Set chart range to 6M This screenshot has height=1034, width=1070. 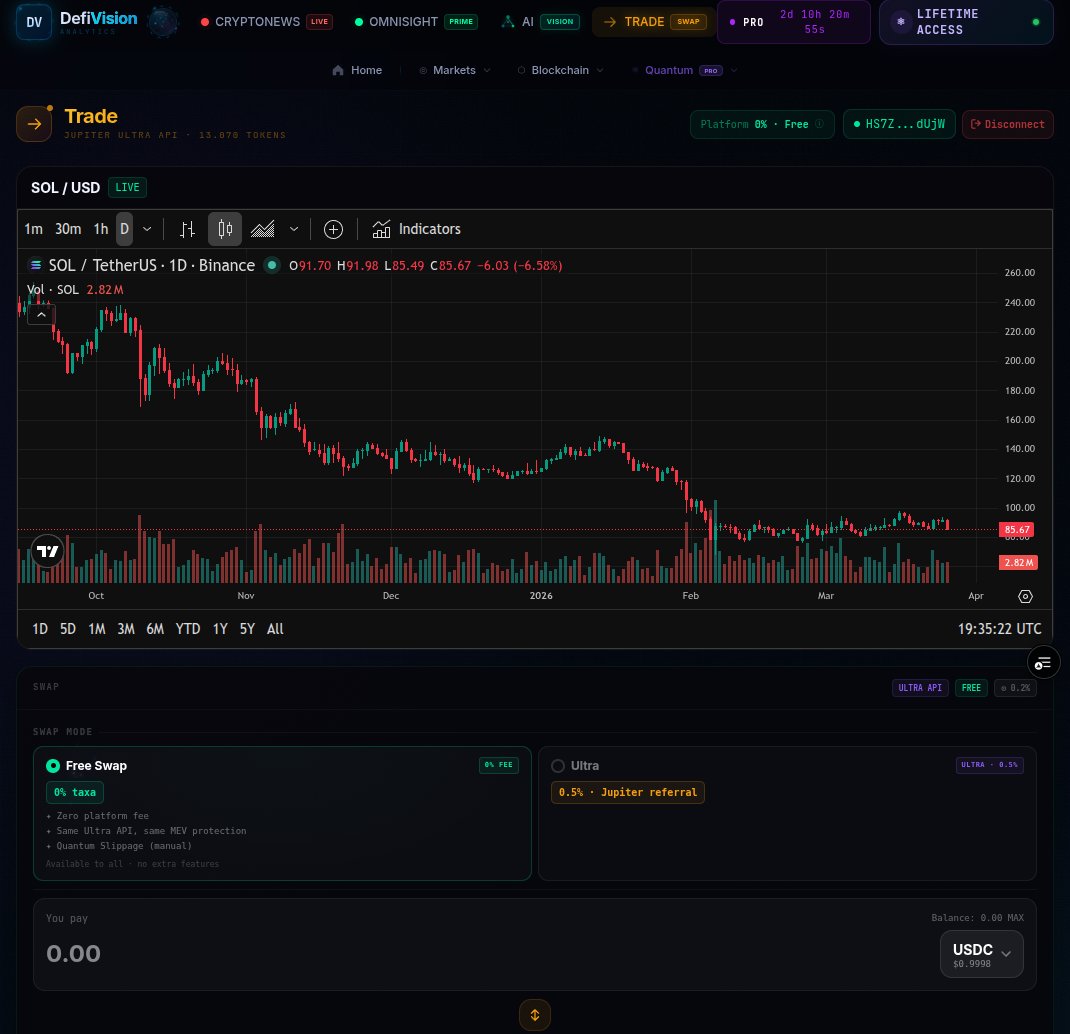point(155,629)
